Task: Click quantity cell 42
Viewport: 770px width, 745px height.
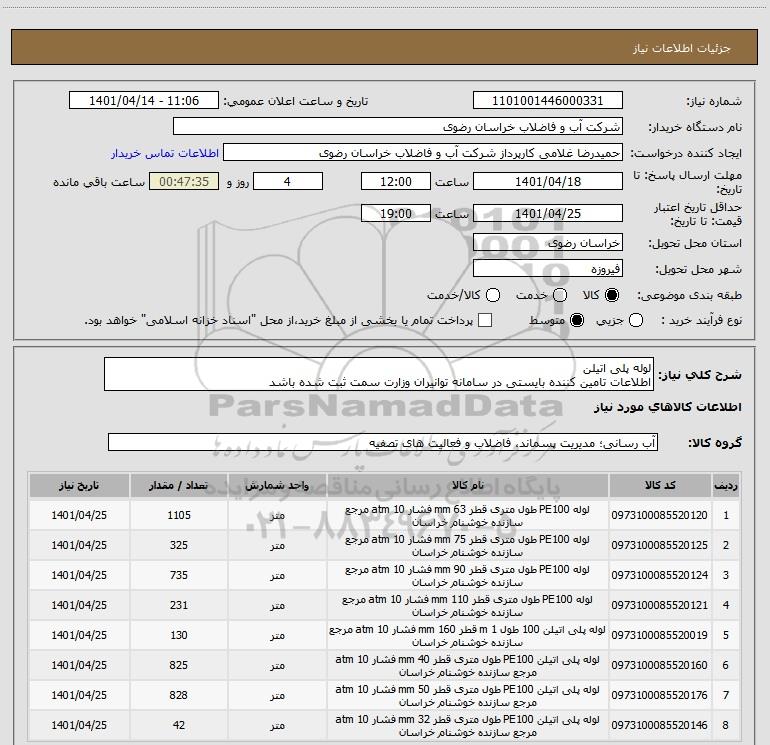Action: click(x=179, y=725)
